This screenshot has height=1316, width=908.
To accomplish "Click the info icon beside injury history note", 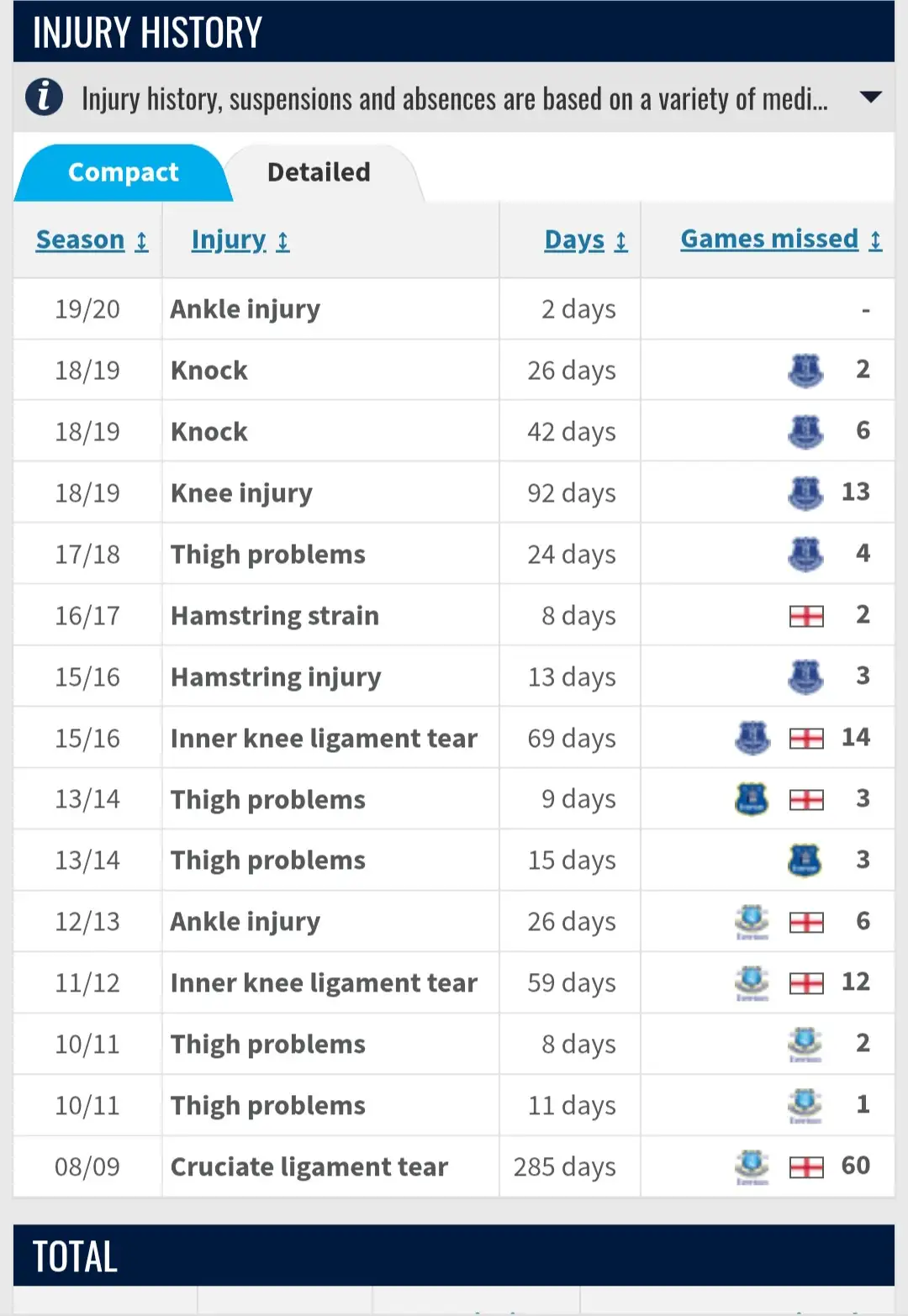I will 44,97.
